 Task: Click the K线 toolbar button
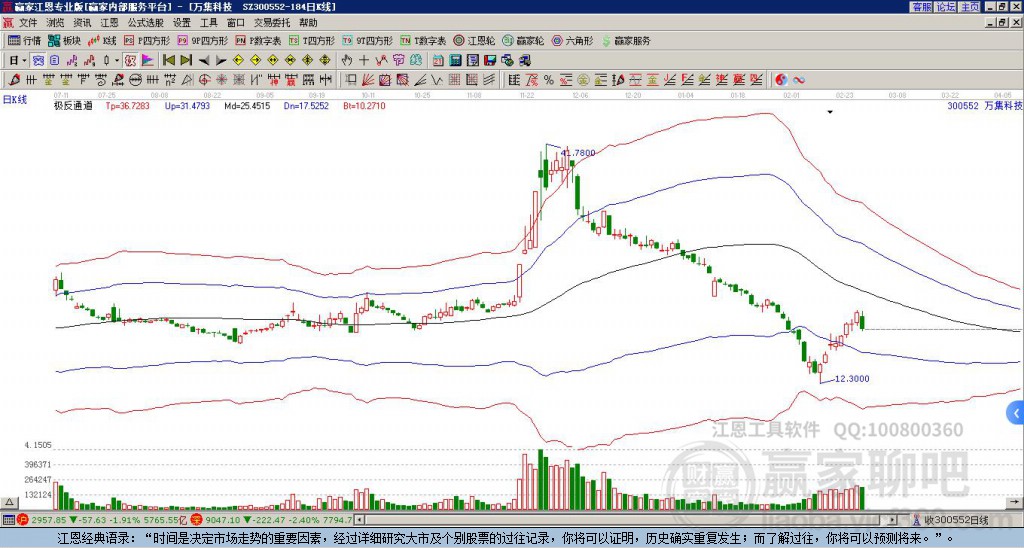click(103, 41)
